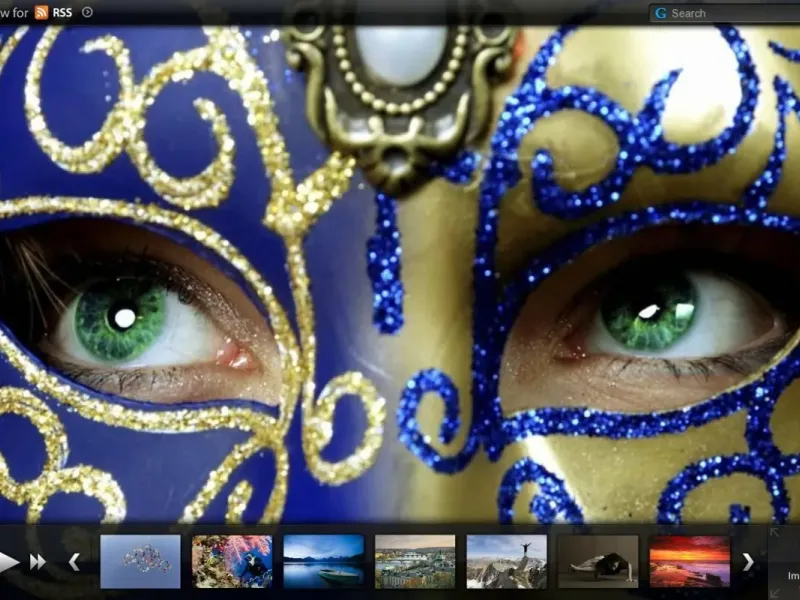Start slideshow with the play button
The width and height of the screenshot is (800, 600).
[x=9, y=562]
